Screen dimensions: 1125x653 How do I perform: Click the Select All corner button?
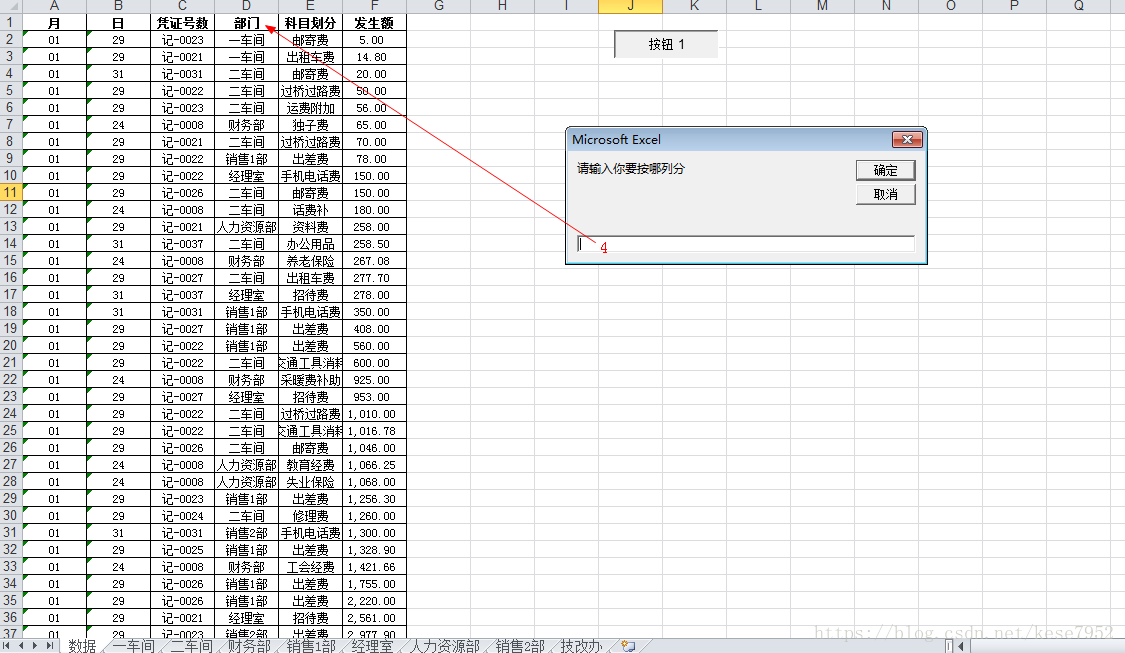coord(11,7)
